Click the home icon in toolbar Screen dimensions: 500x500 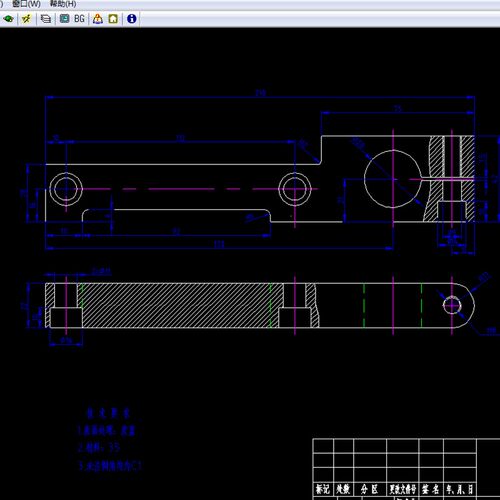[x=113, y=19]
